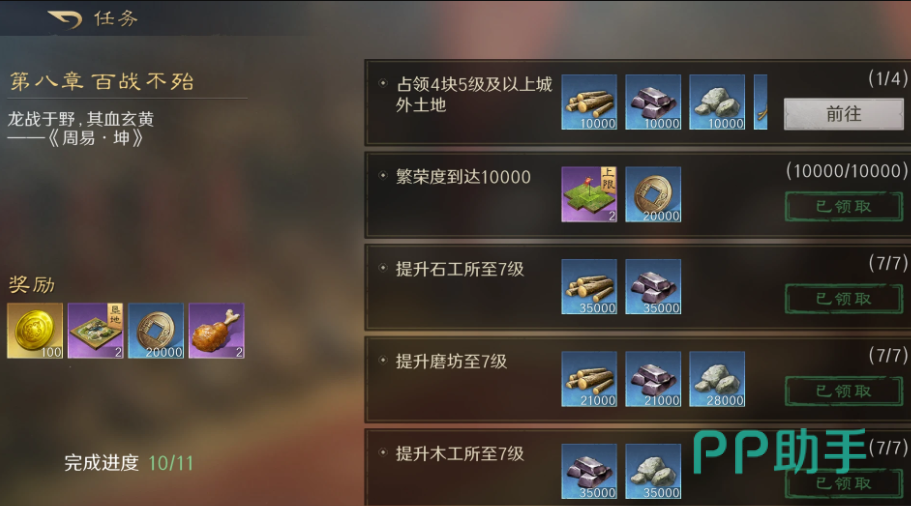Viewport: 911px width, 506px height.
Task: Click 已领取 button for 提升磨坊至7级
Action: pyautogui.click(x=844, y=391)
